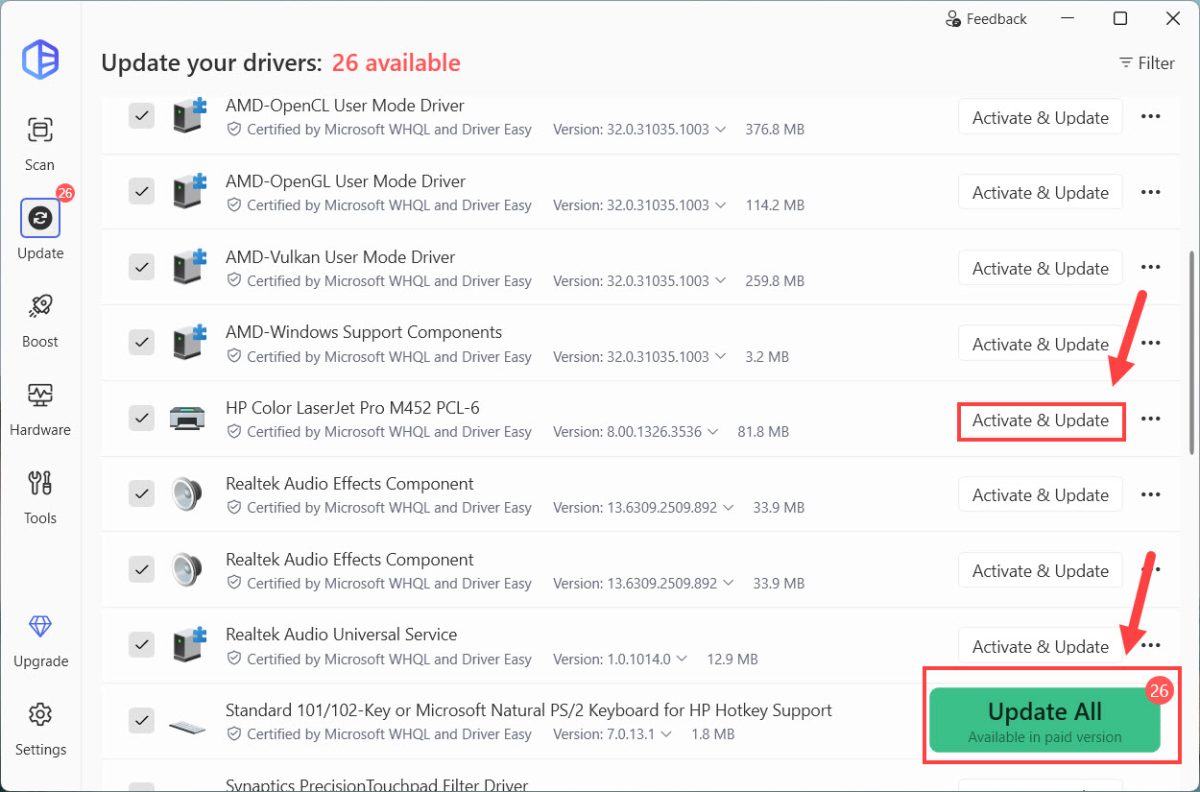Activate & Update the AMD-OpenGL driver
The height and width of the screenshot is (792, 1200).
click(1040, 192)
